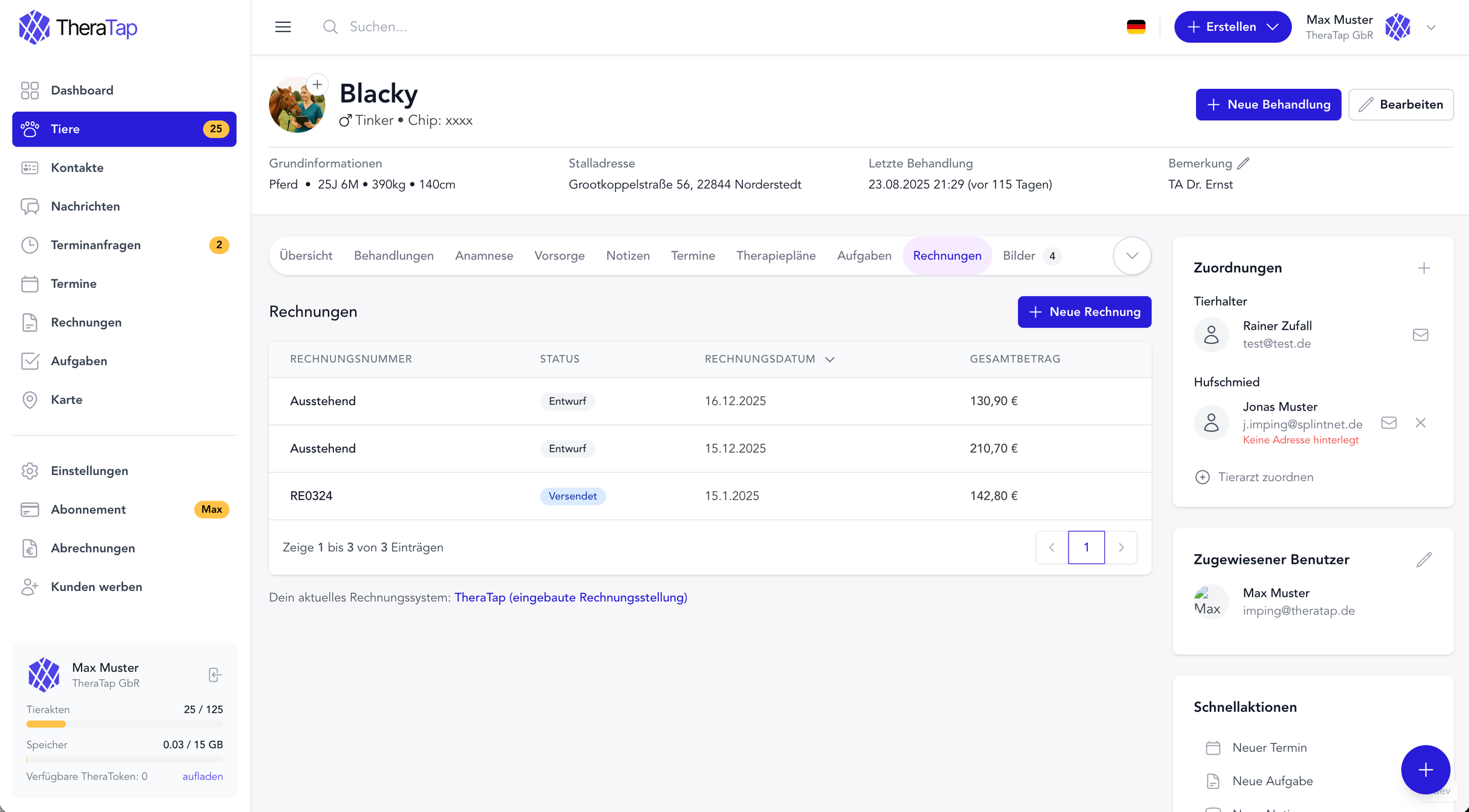Viewport: 1469px width, 812px height.
Task: Edit the Bemerkung with the pencil icon
Action: pos(1244,162)
